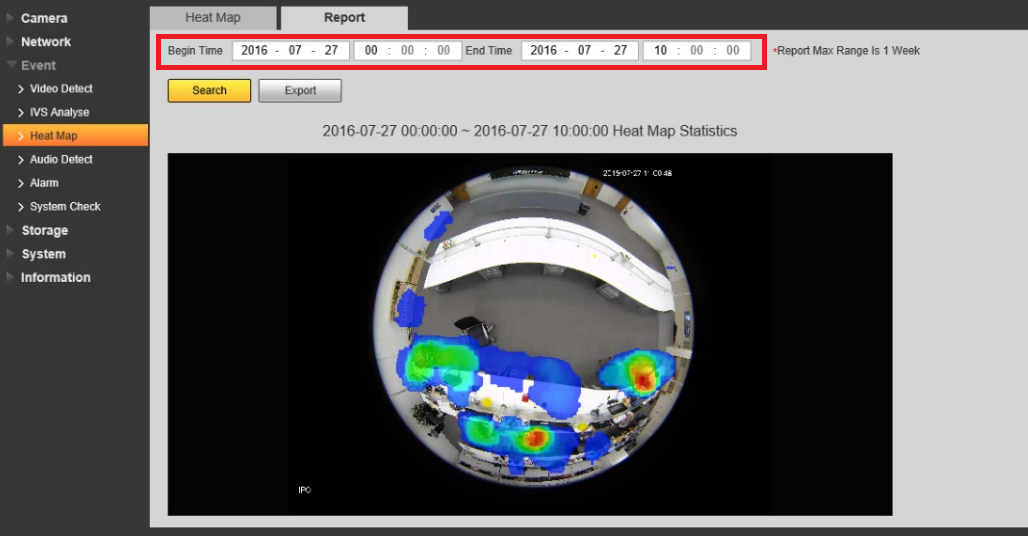Click the Begin Time hour field

tap(371, 50)
